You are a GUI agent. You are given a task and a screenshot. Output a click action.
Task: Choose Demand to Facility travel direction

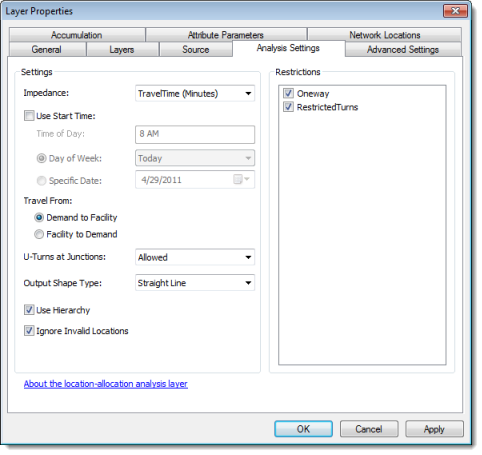click(x=39, y=218)
